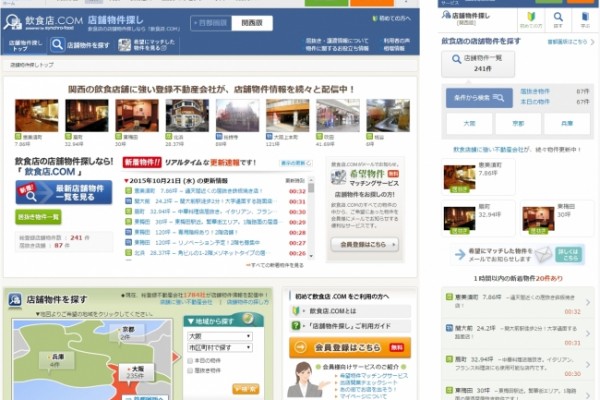600x400 pixels.
Task: Click すべての新着物件を見る link
Action: pyautogui.click(x=277, y=265)
